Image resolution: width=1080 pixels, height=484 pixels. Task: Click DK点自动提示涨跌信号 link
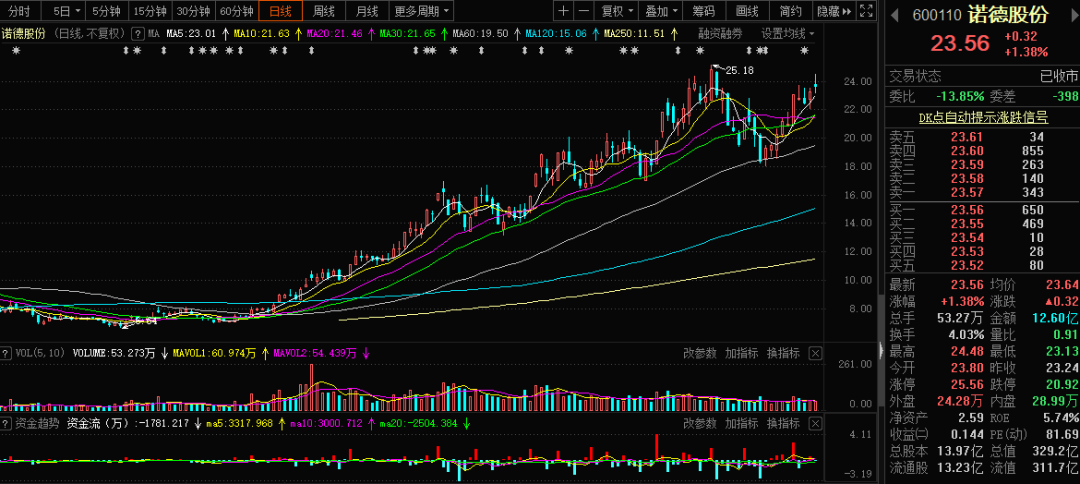tap(983, 118)
